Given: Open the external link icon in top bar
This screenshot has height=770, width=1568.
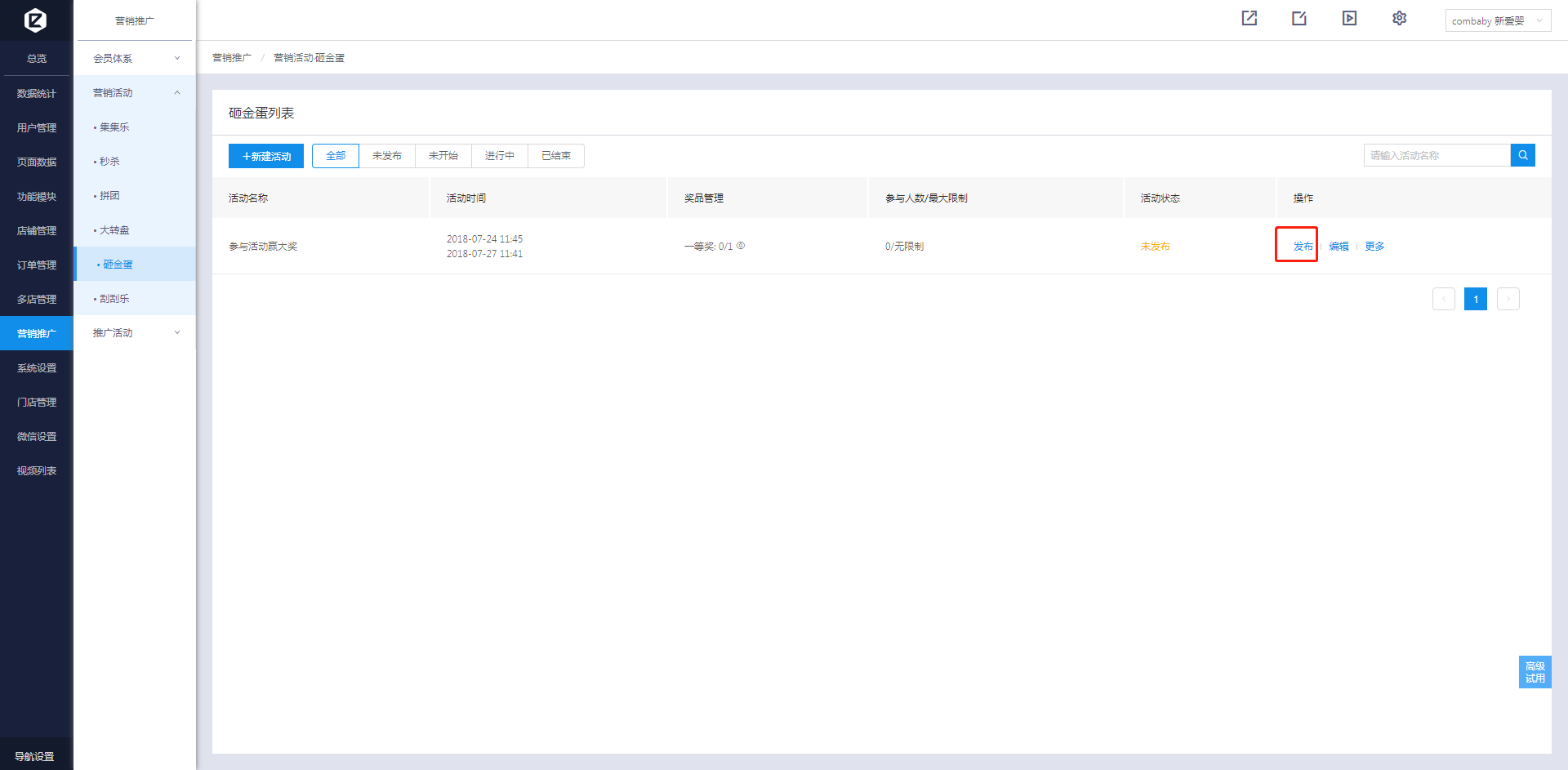Looking at the screenshot, I should tap(1249, 18).
